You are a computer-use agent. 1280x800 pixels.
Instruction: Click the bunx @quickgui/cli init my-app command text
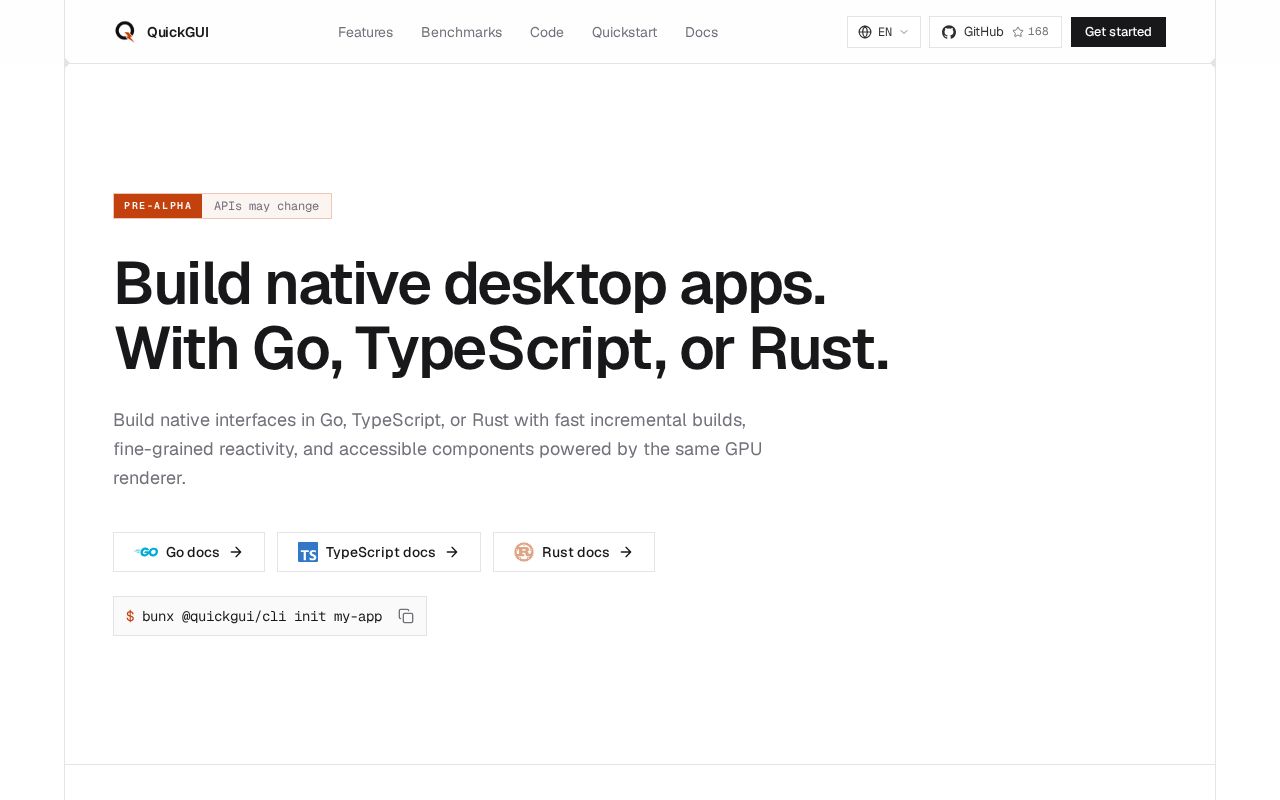click(x=262, y=616)
